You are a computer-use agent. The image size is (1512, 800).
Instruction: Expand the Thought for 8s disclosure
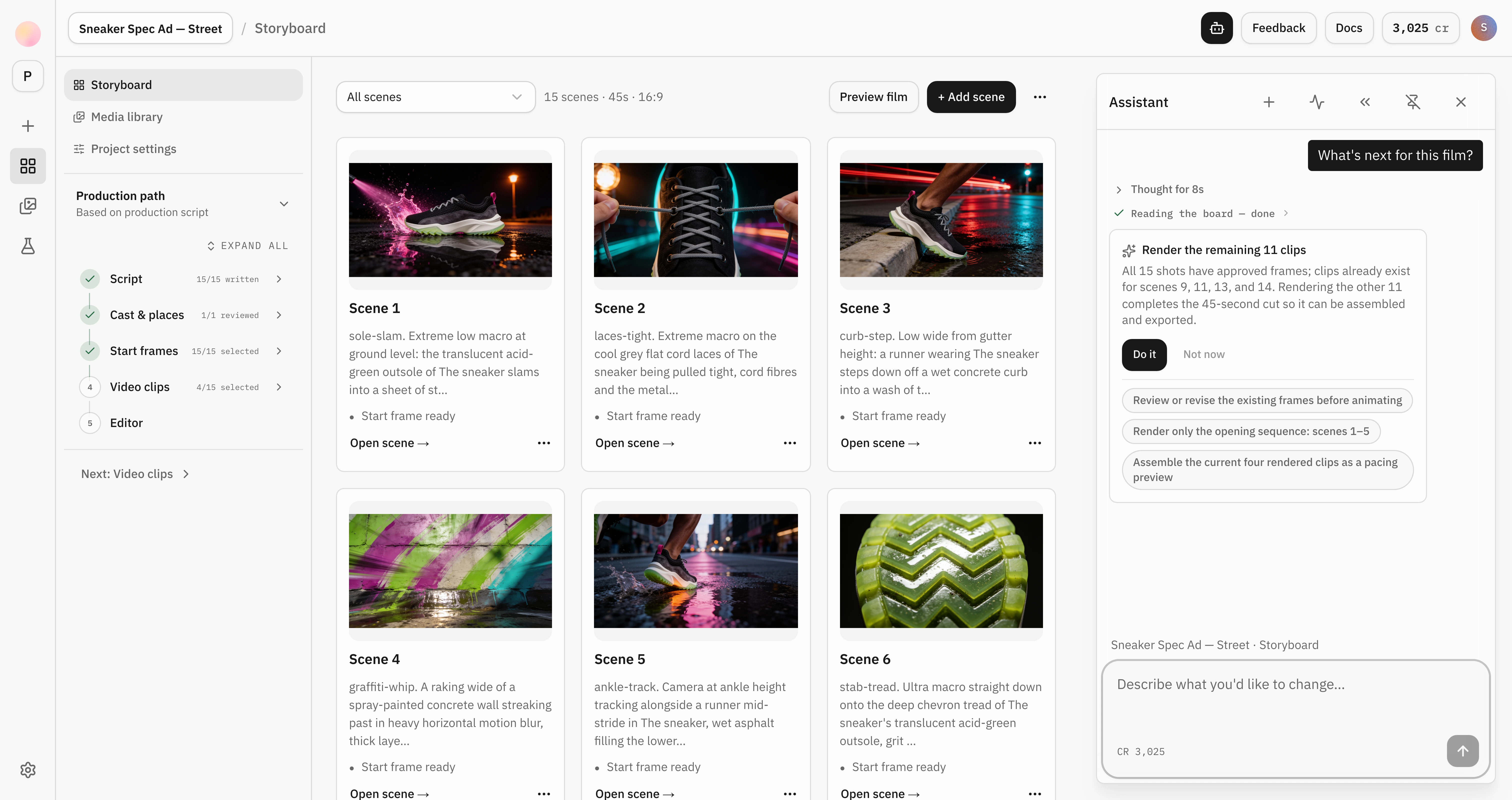click(x=1159, y=189)
